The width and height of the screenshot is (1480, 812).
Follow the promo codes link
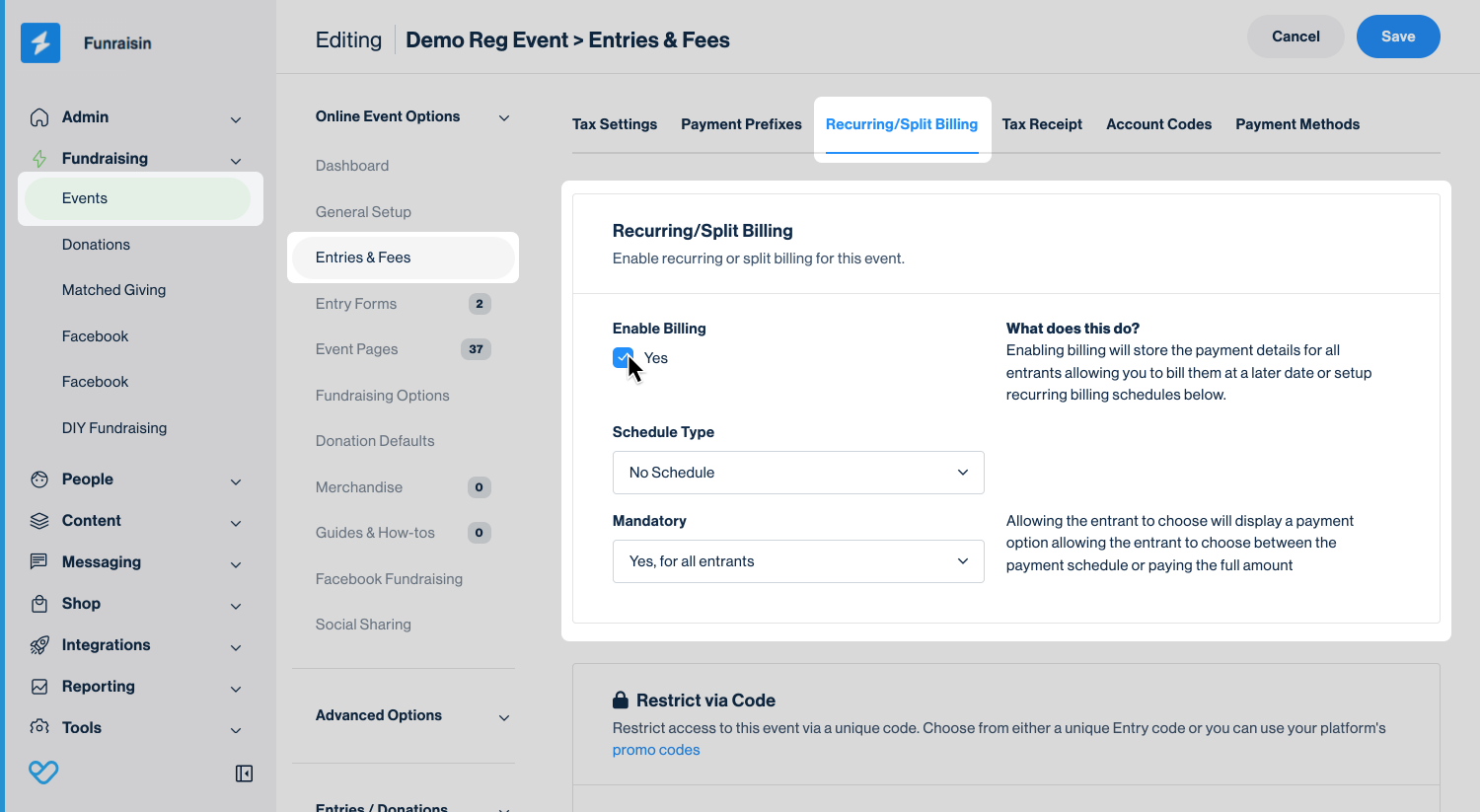click(655, 750)
